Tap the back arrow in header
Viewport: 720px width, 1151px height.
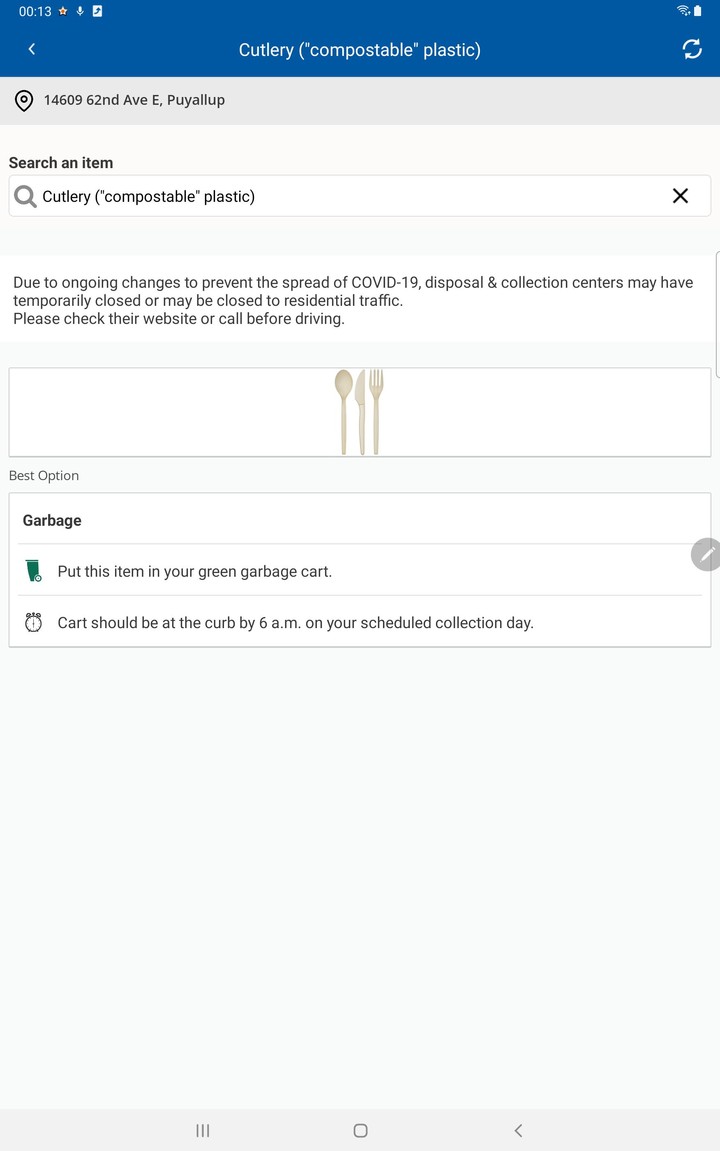(32, 49)
